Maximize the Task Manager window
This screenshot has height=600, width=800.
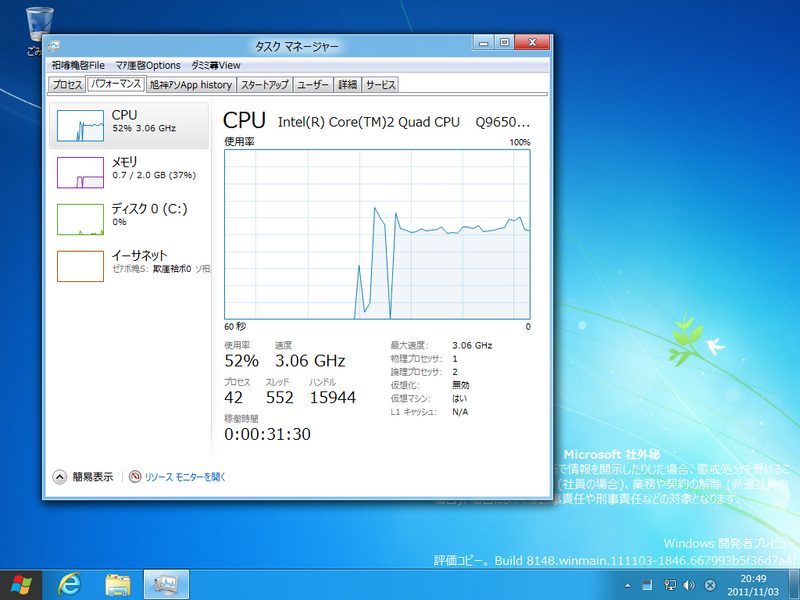point(504,42)
